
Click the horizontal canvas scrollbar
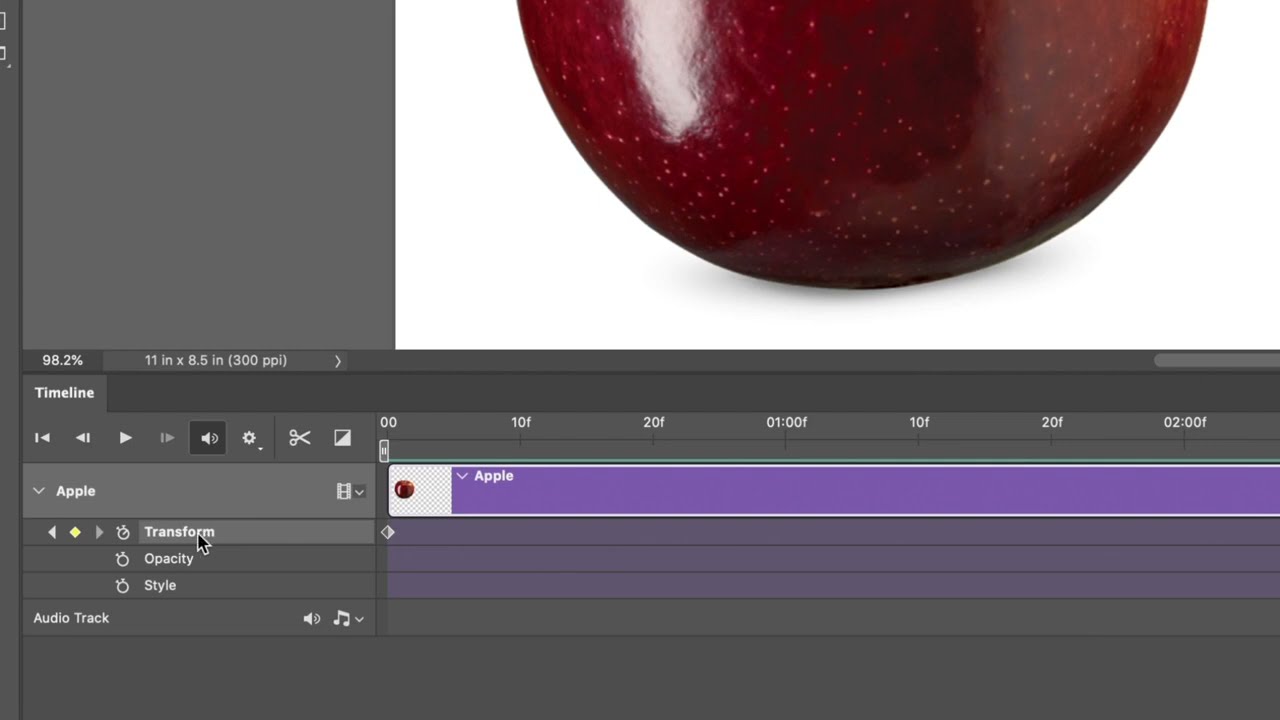pos(1217,360)
